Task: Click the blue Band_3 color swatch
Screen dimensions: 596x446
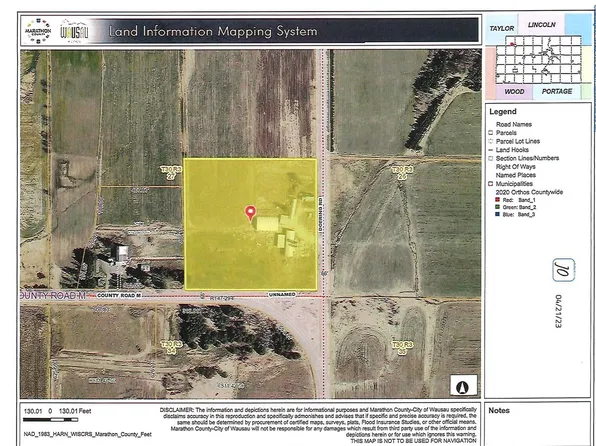Action: coord(497,214)
